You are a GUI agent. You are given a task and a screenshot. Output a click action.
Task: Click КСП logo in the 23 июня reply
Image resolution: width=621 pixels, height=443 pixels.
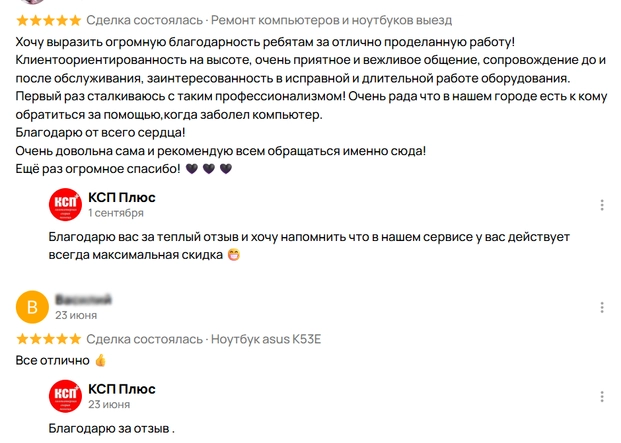(x=65, y=396)
